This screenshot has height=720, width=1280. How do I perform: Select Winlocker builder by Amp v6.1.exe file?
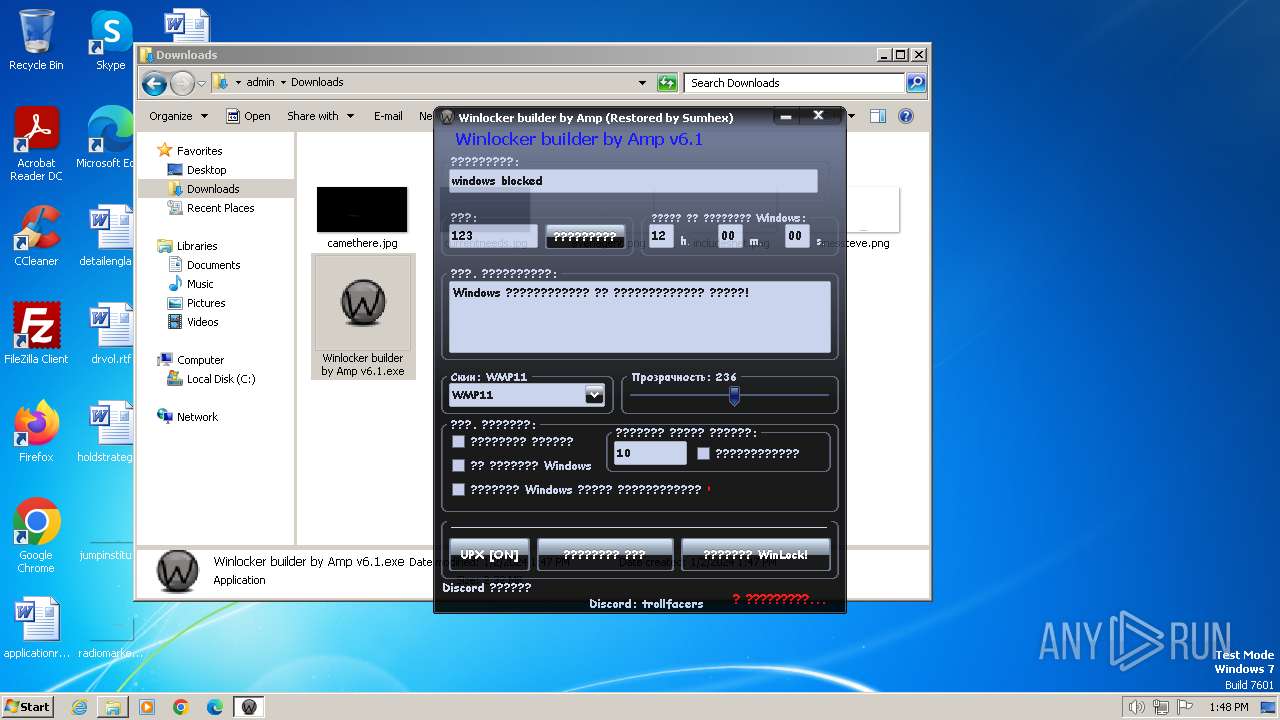(362, 317)
